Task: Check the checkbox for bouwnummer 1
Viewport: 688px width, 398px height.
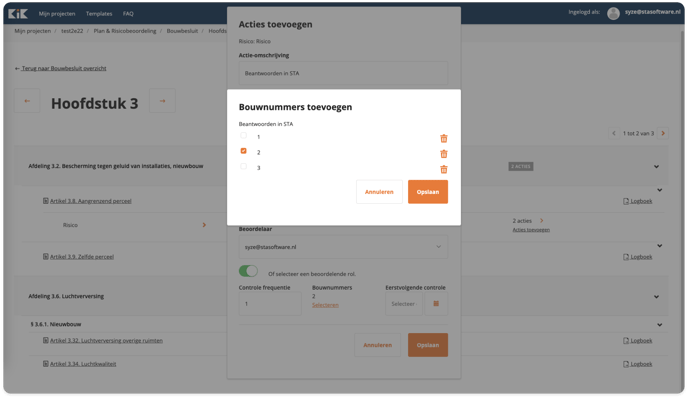Action: (x=244, y=136)
